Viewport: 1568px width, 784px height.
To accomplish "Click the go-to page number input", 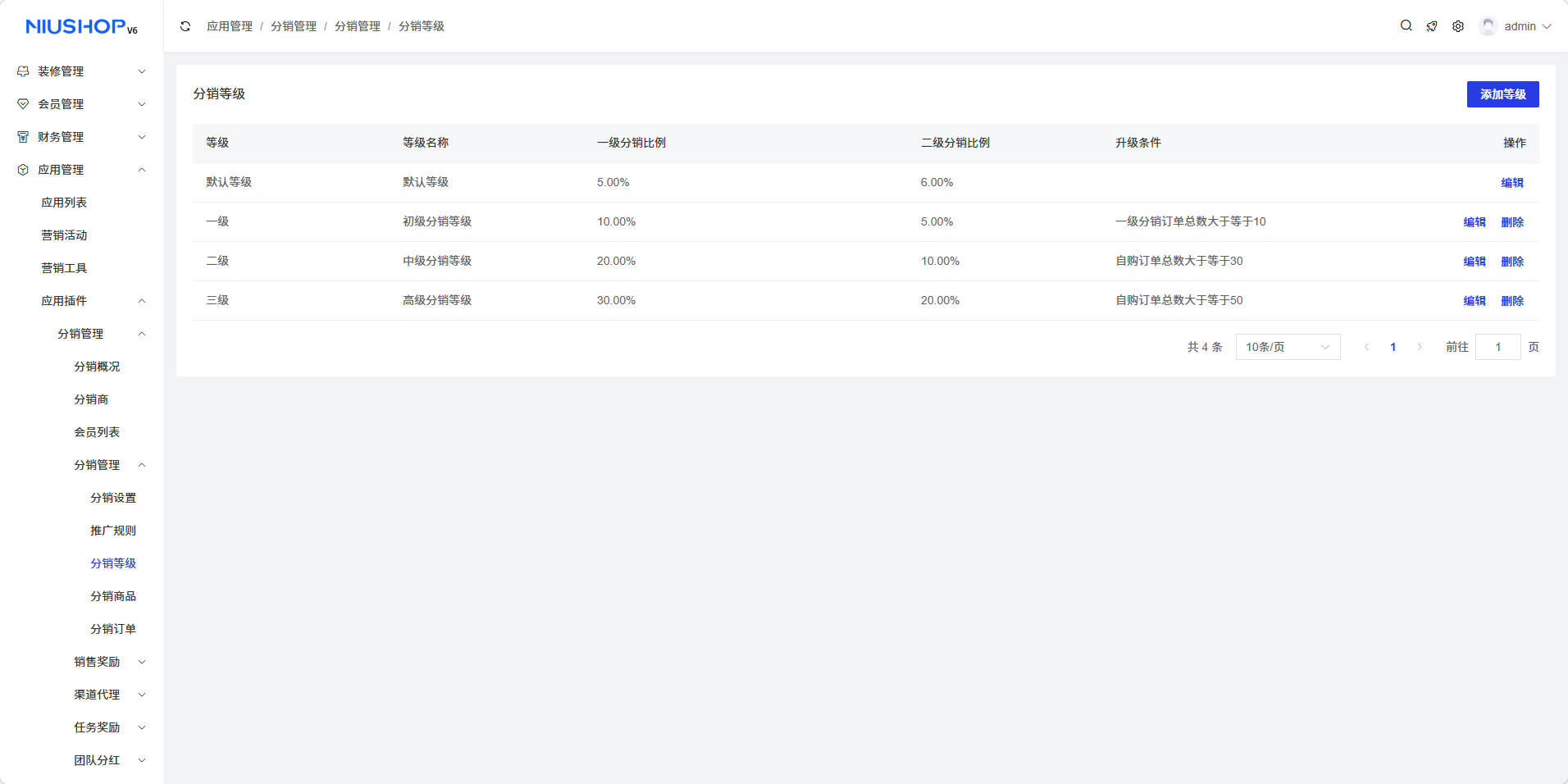I will 1497,347.
